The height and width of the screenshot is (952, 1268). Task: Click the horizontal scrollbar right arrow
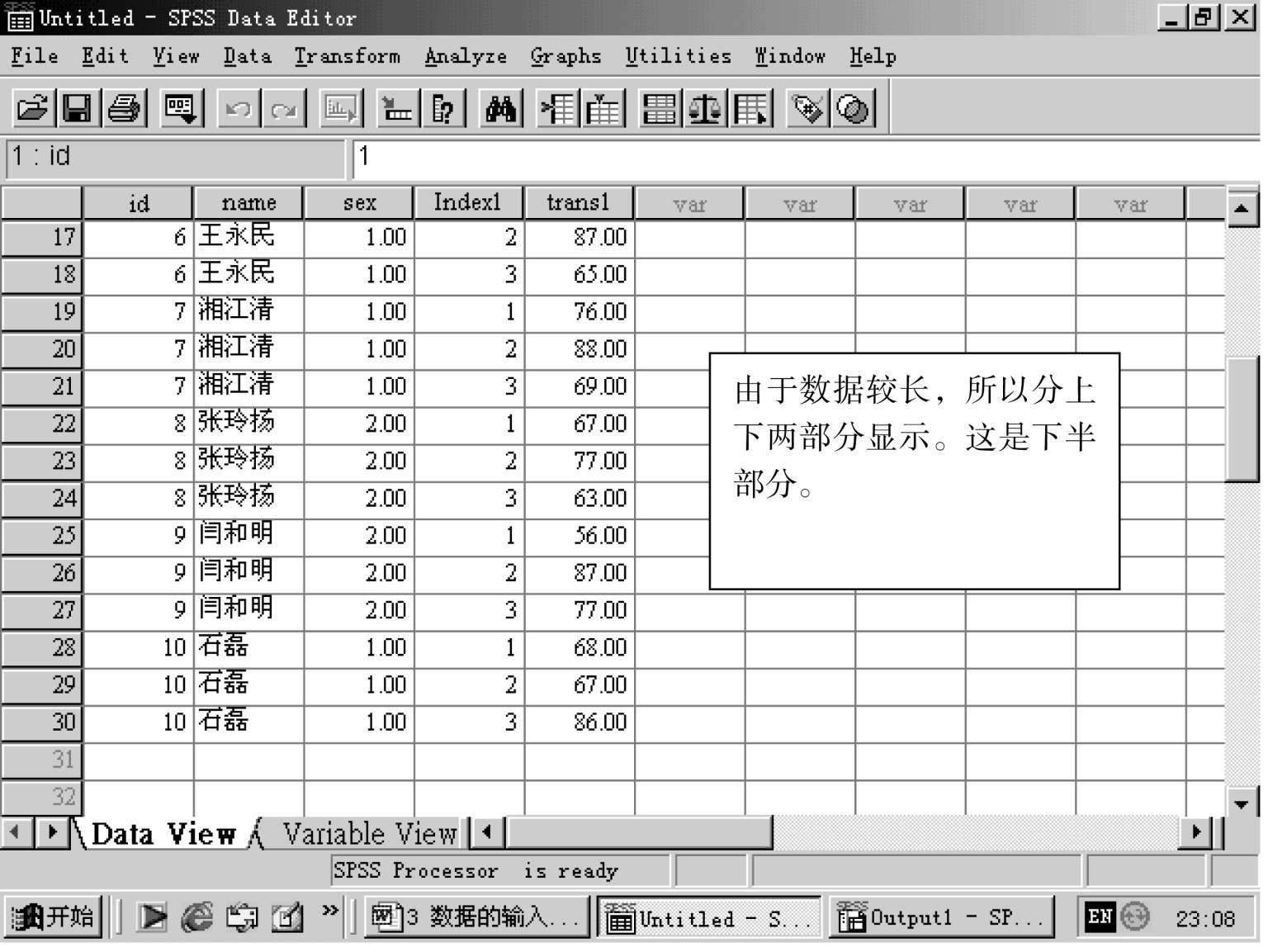(1195, 832)
